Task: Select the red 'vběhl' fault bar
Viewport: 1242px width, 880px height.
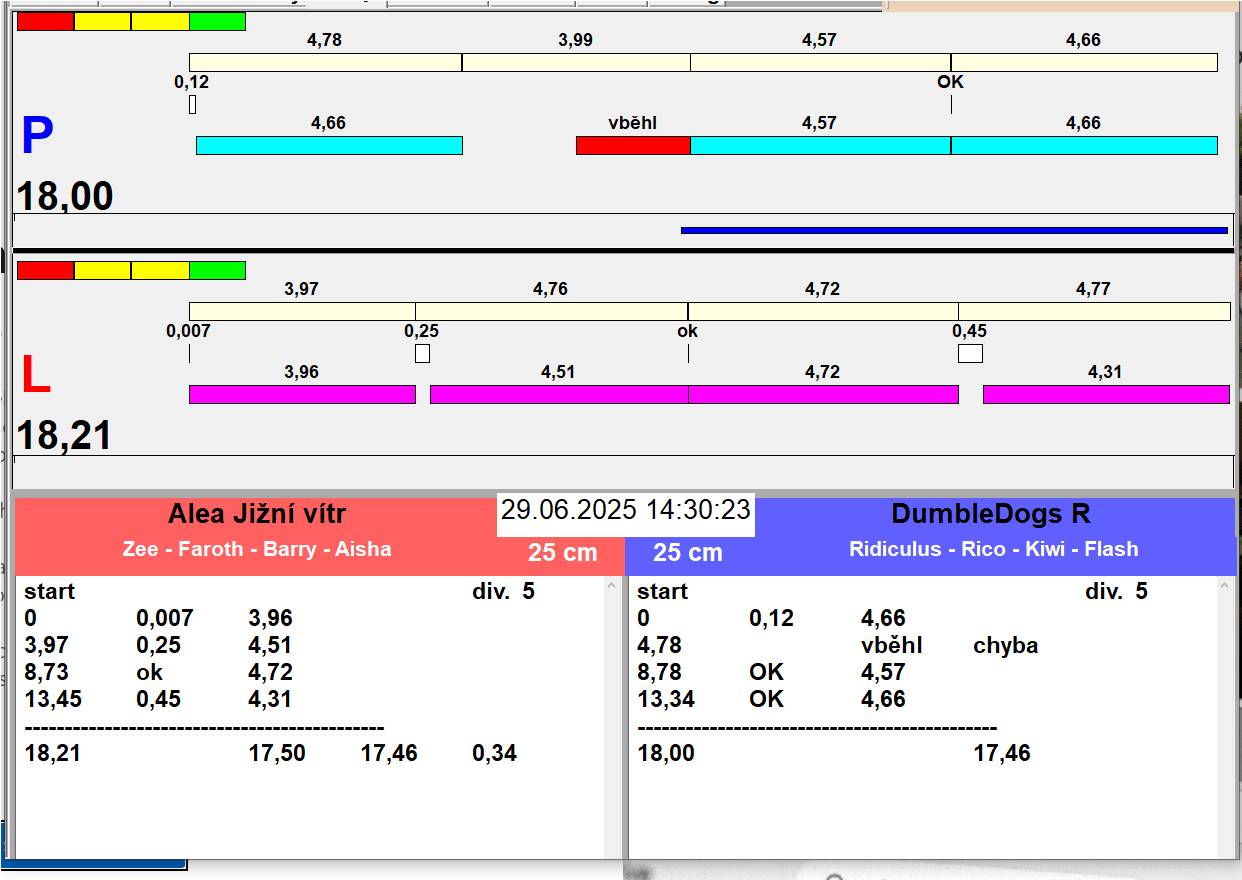Action: [633, 146]
